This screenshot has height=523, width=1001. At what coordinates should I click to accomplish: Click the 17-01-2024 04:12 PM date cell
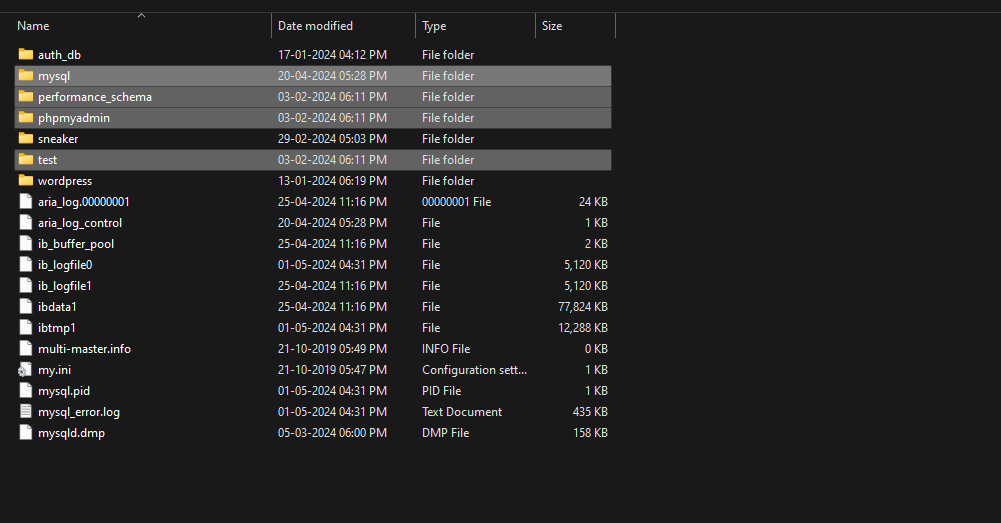(x=332, y=55)
